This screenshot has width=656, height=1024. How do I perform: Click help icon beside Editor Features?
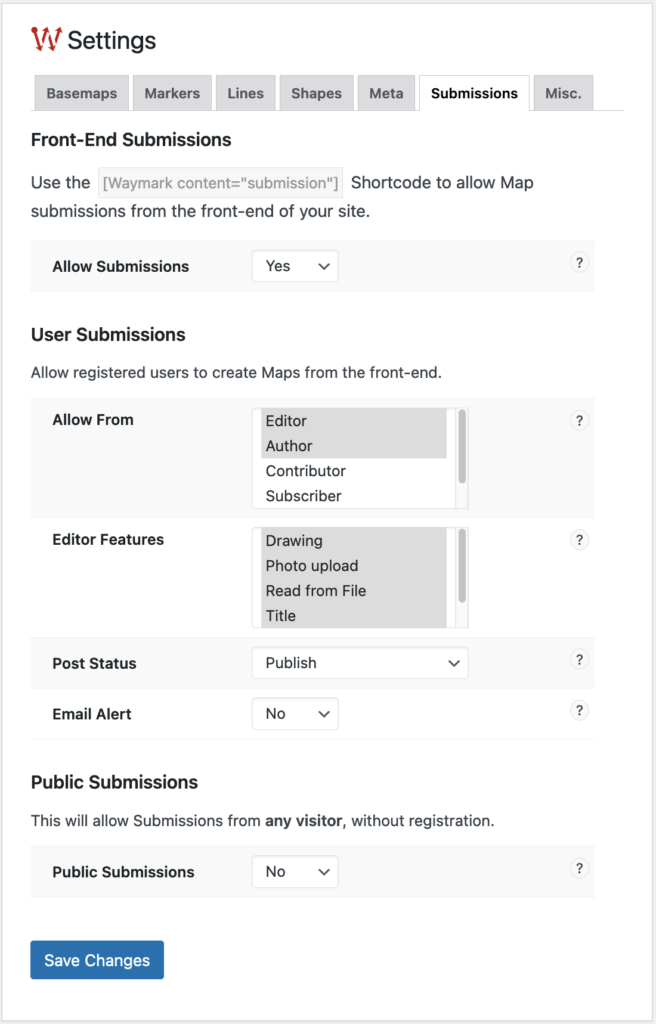click(579, 540)
